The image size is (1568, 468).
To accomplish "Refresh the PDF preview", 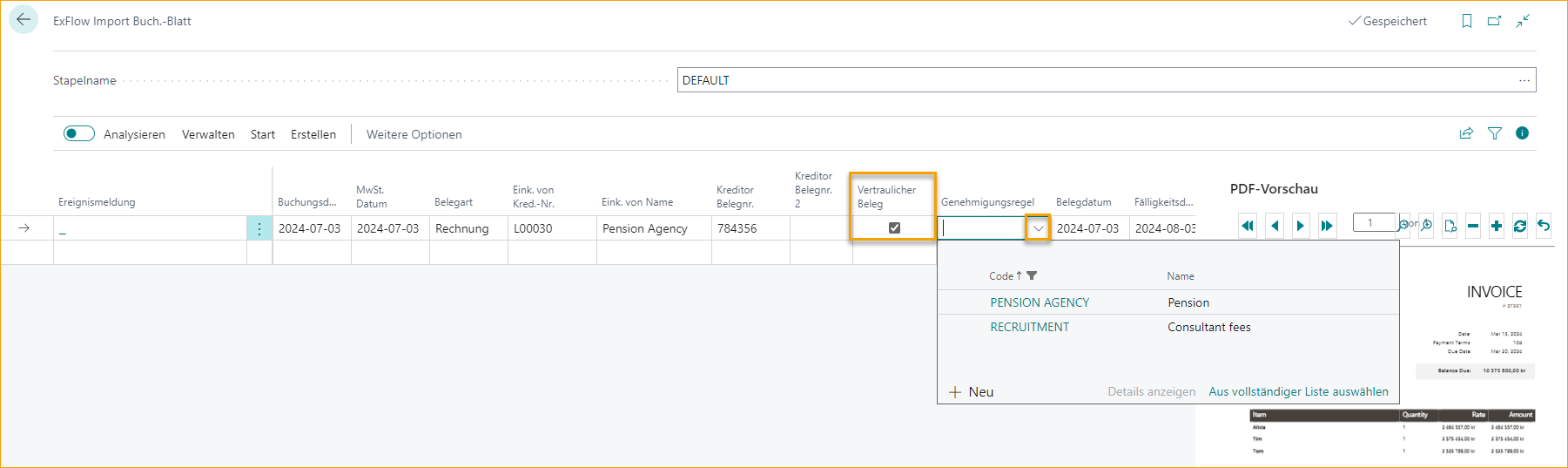I will pyautogui.click(x=1520, y=226).
